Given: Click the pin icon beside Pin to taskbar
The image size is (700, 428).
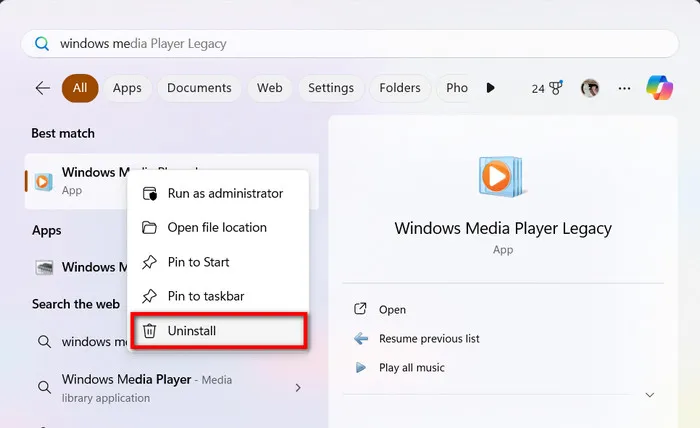Looking at the screenshot, I should (149, 296).
